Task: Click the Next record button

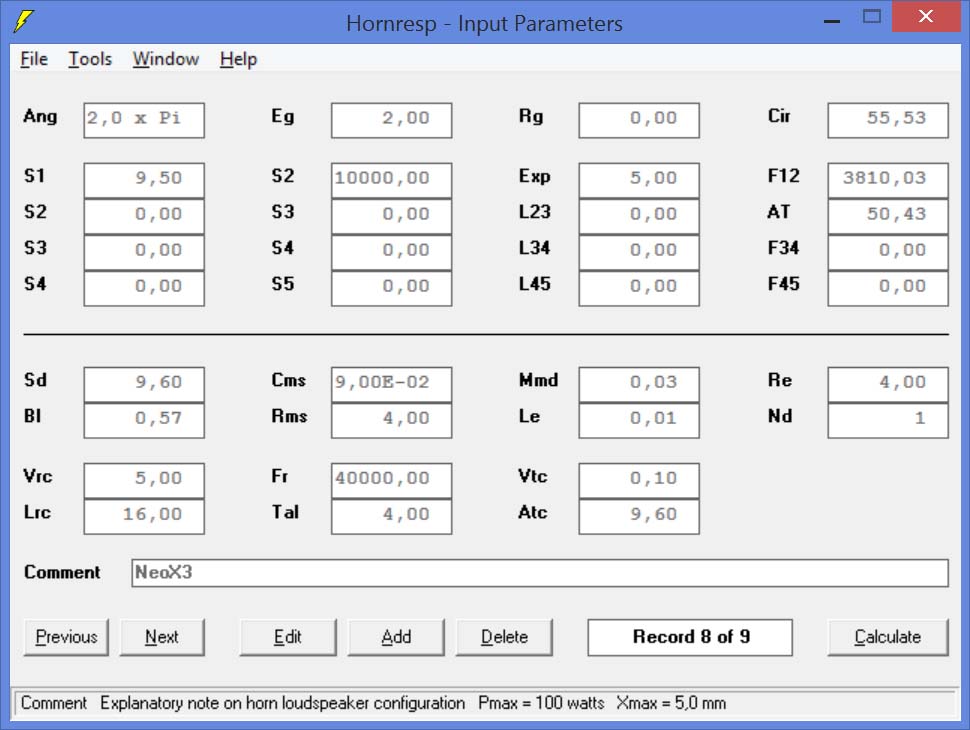Action: (x=161, y=637)
